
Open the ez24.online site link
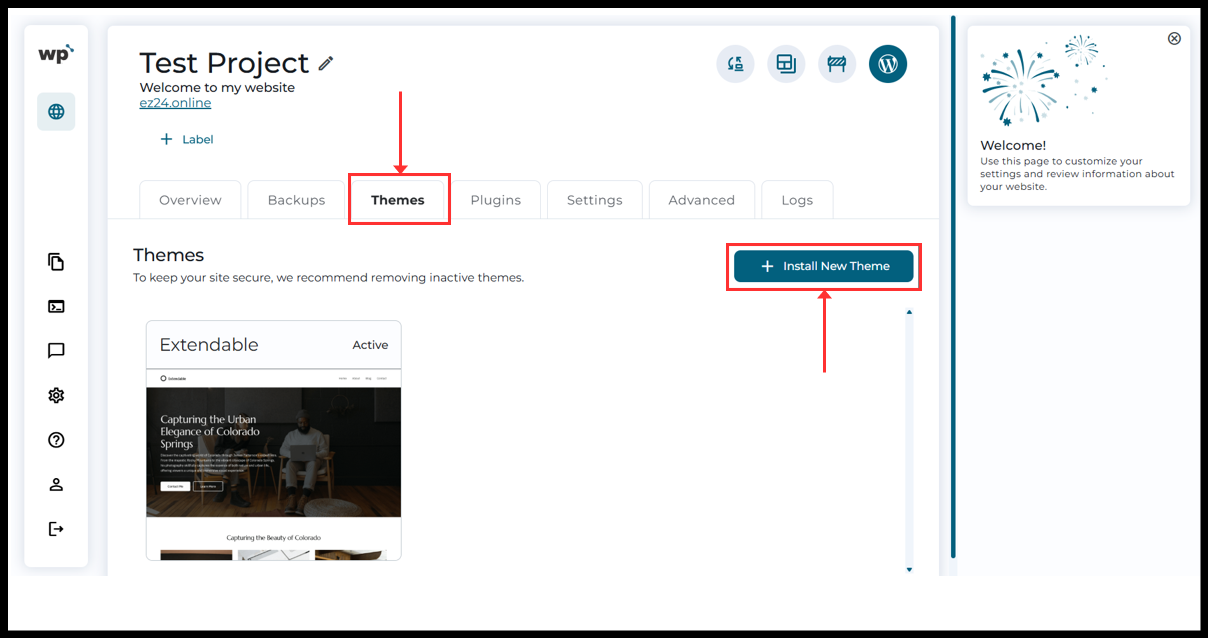(x=175, y=103)
